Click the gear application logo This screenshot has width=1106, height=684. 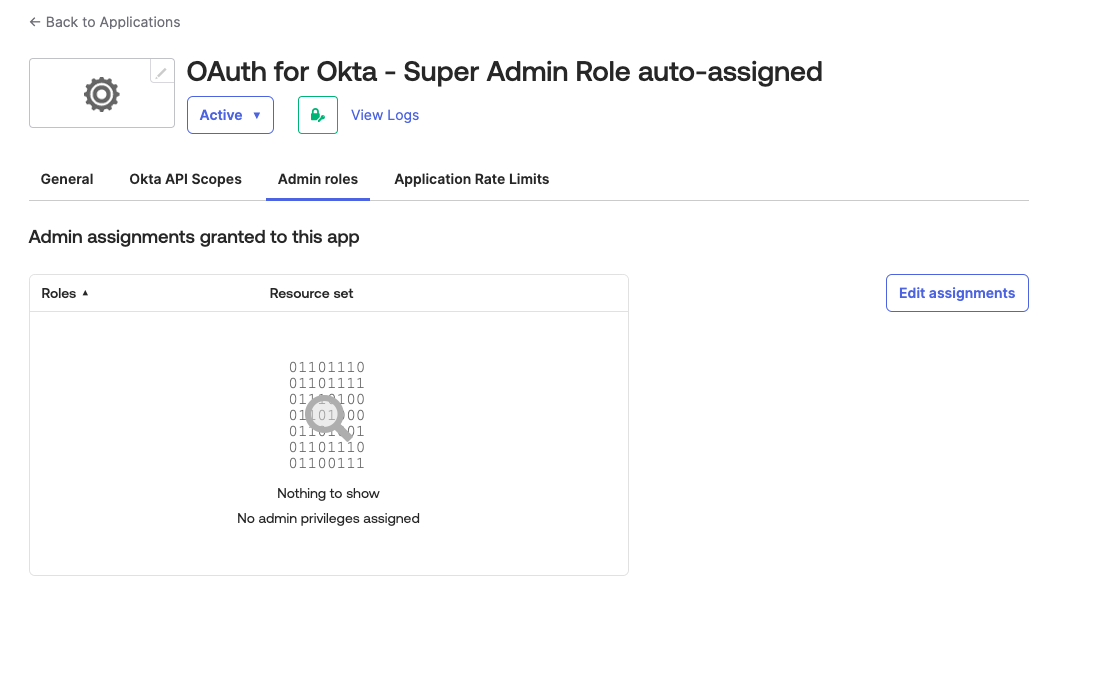coord(101,94)
